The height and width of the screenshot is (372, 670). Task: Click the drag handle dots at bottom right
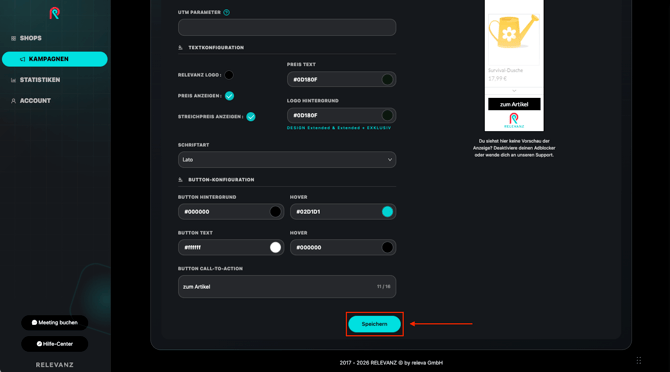639,360
